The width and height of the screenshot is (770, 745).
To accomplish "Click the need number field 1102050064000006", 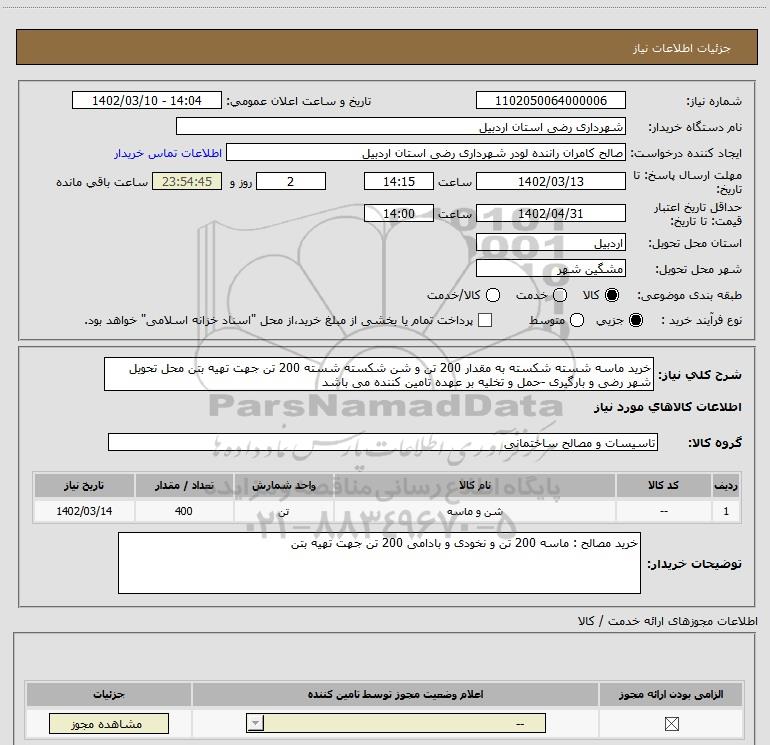I will pyautogui.click(x=550, y=101).
